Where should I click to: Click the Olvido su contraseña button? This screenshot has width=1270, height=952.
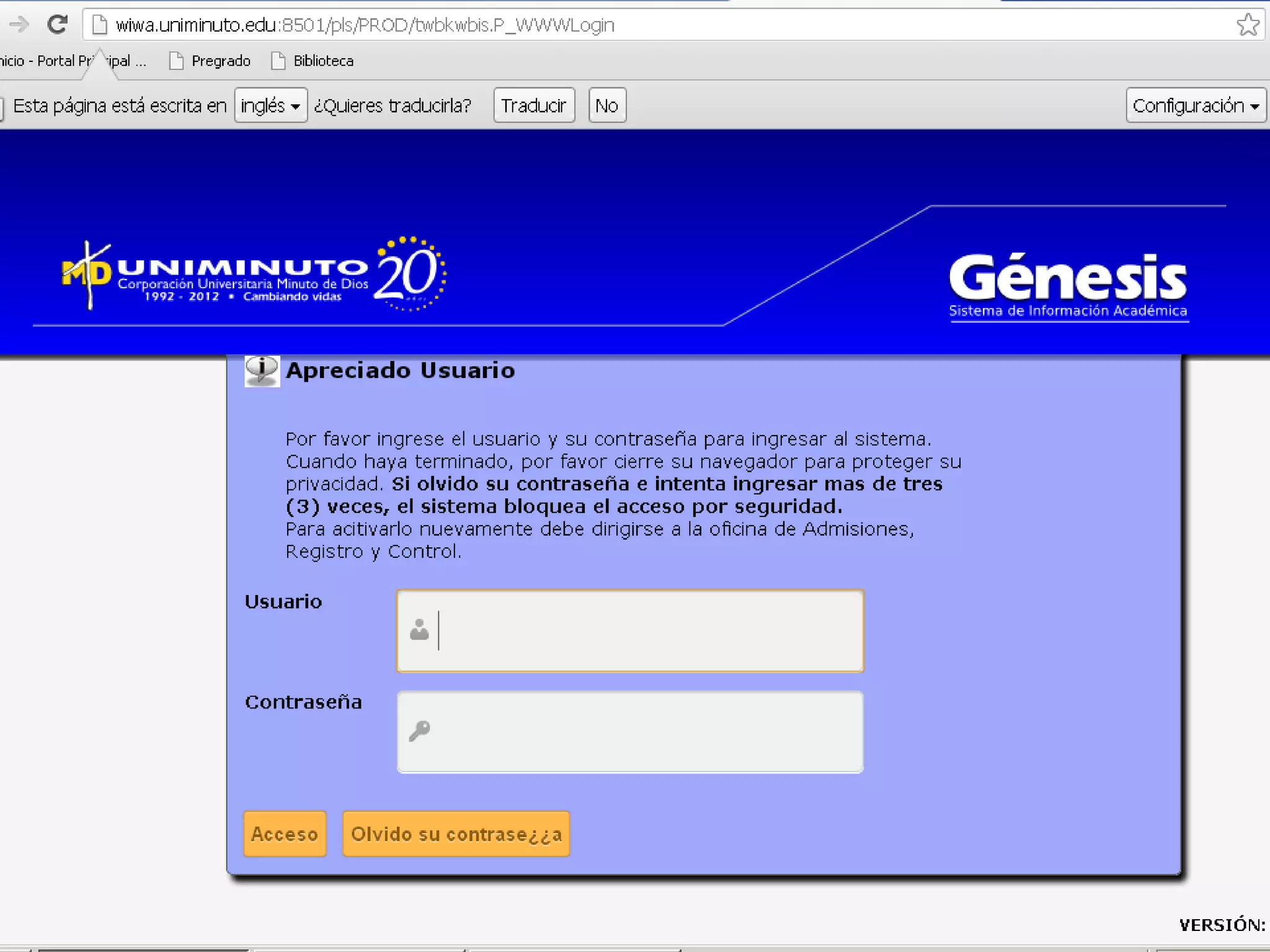tap(456, 834)
